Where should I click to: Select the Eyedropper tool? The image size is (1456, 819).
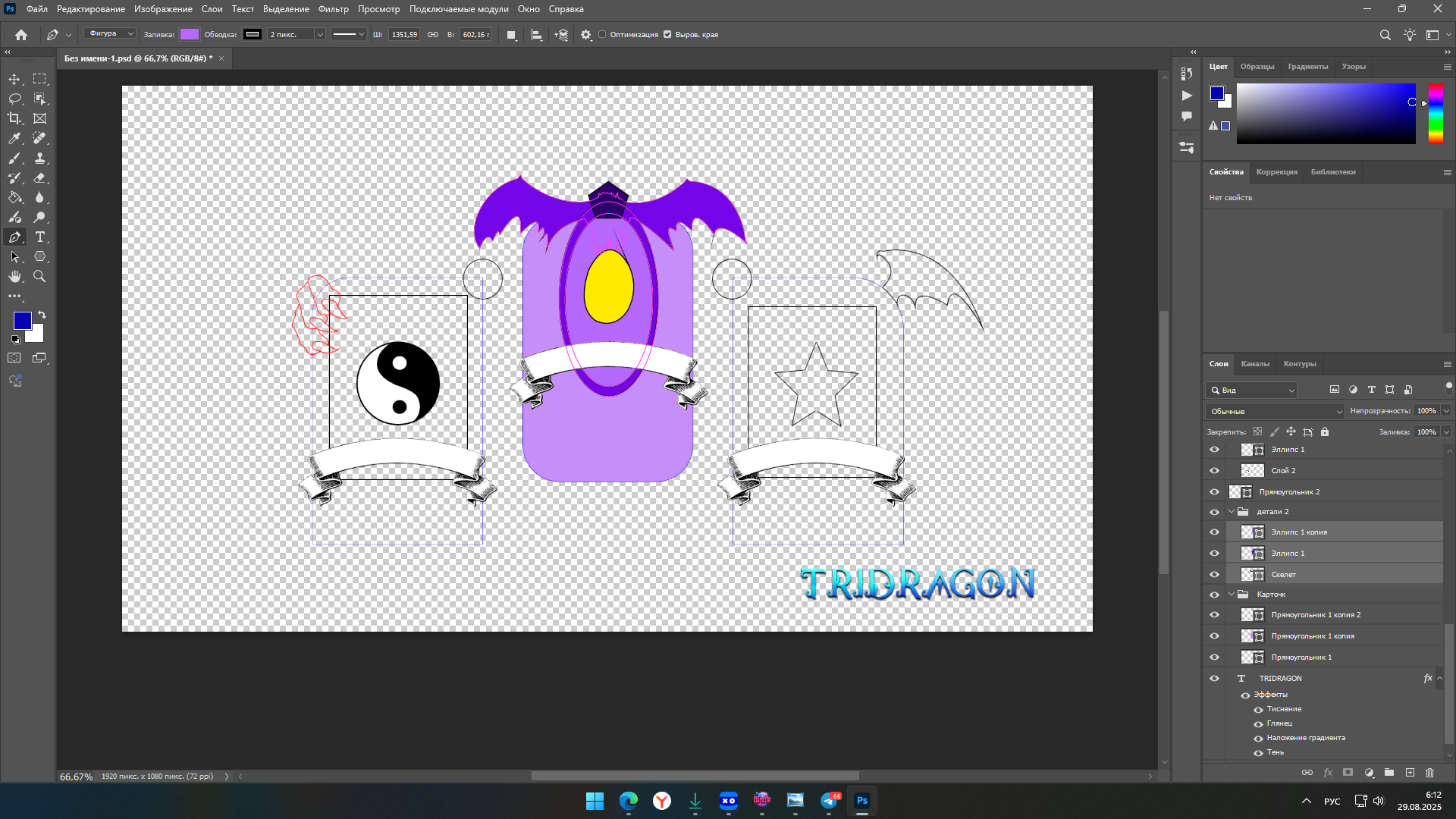[x=14, y=138]
